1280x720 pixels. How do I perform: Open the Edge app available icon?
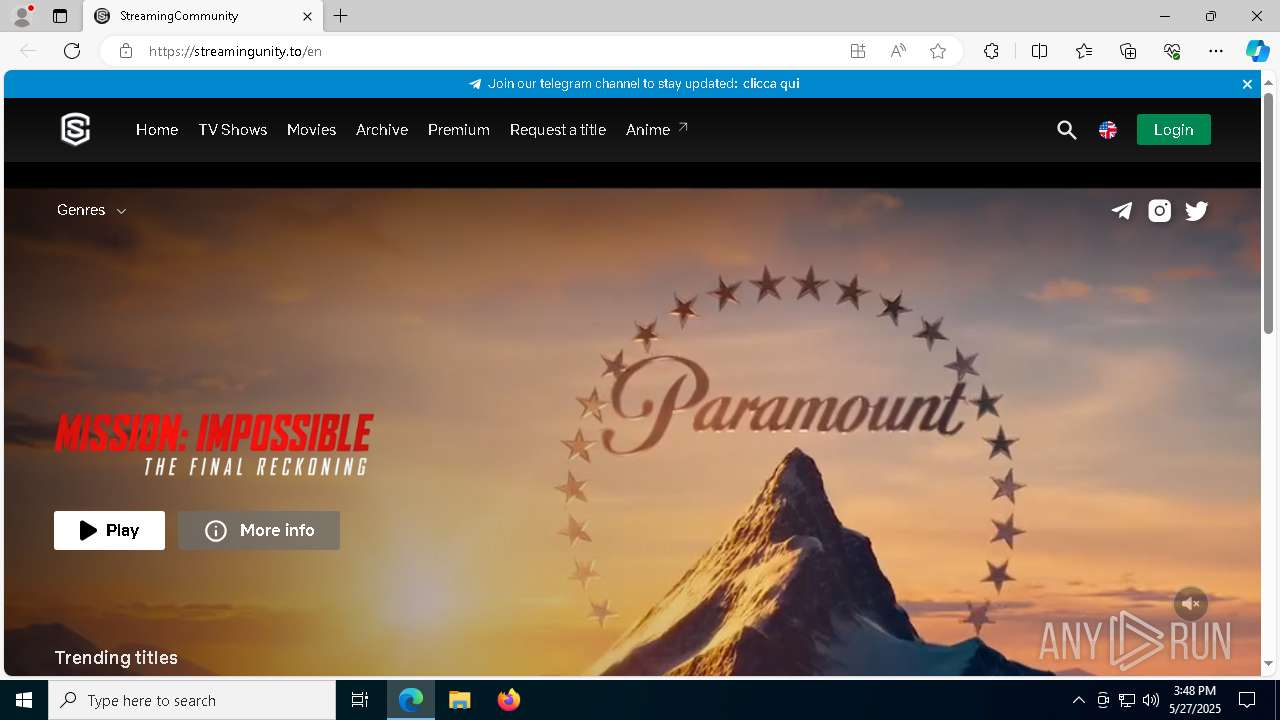858,51
